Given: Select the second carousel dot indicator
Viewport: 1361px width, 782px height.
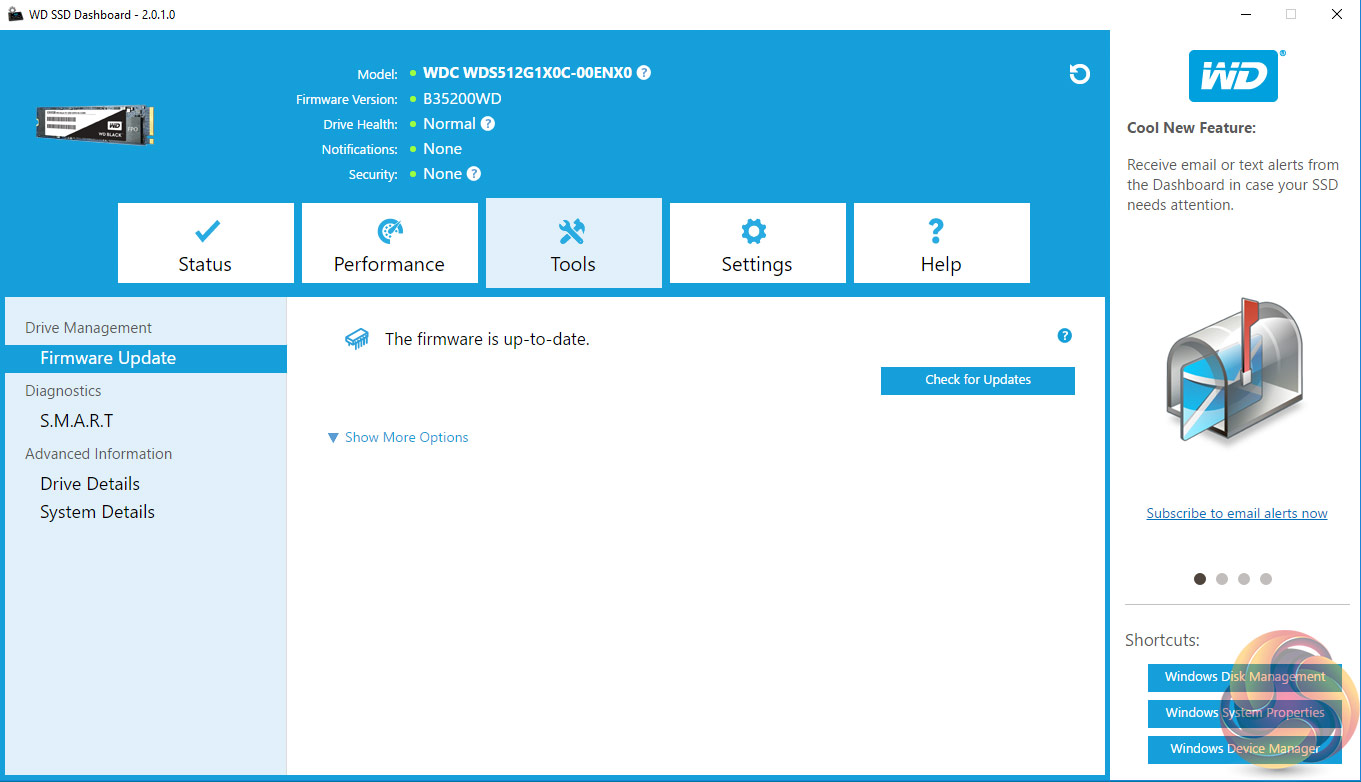Looking at the screenshot, I should click(1222, 579).
